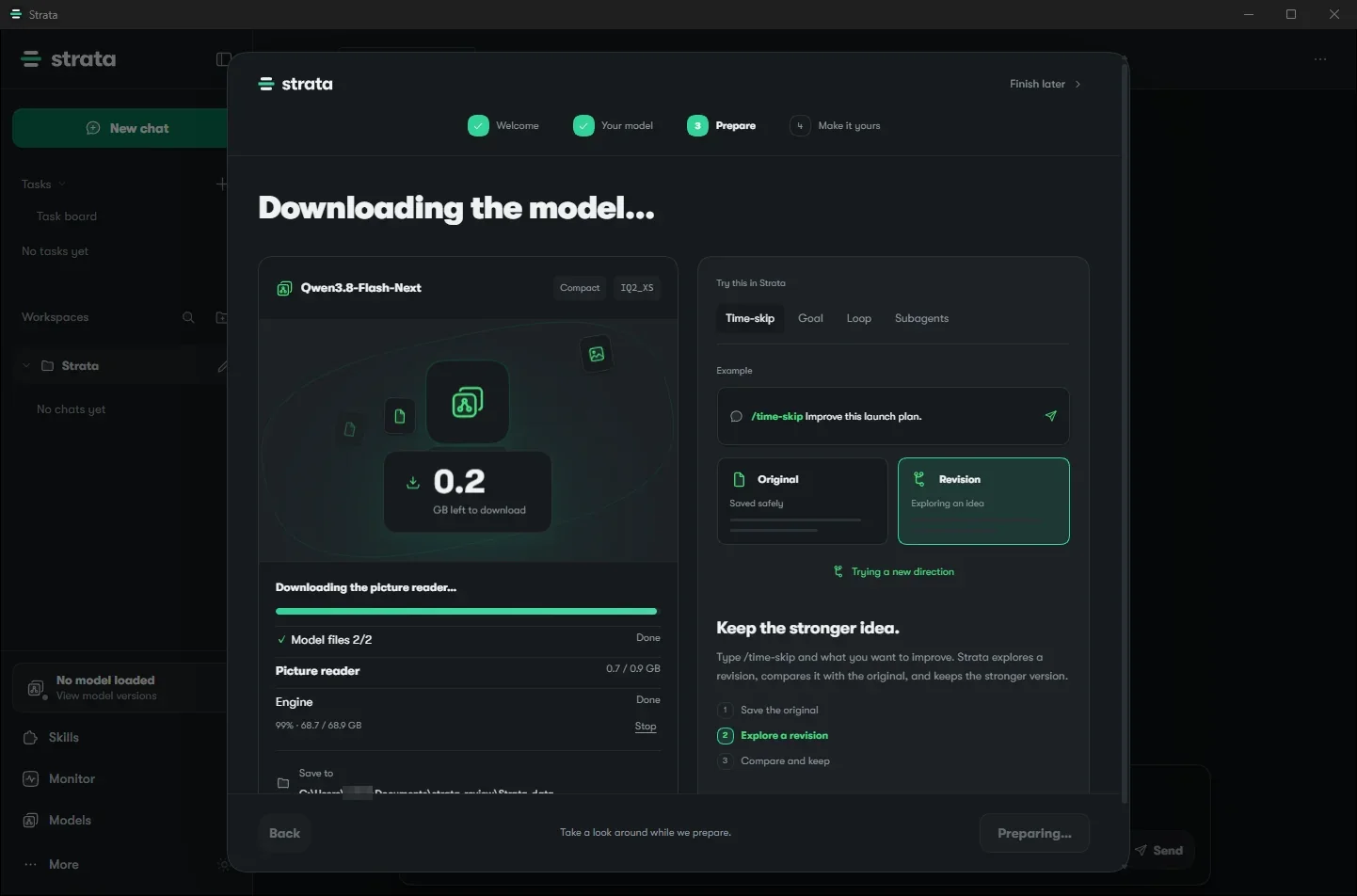
Task: Go to the Welcome step
Action: click(x=503, y=125)
